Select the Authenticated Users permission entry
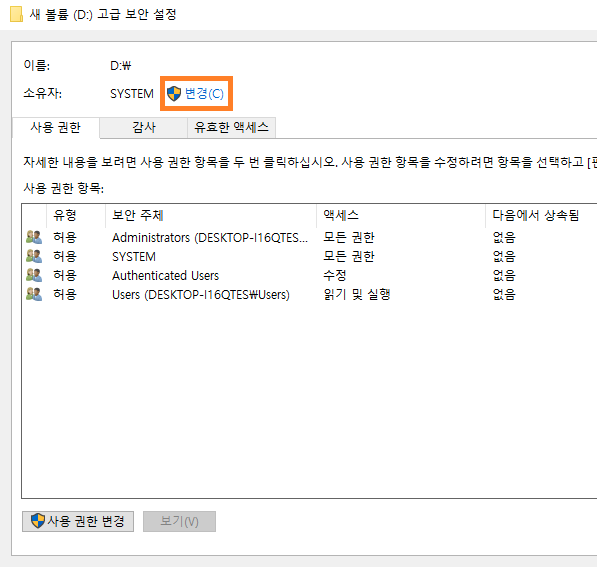This screenshot has width=597, height=567. click(308, 275)
